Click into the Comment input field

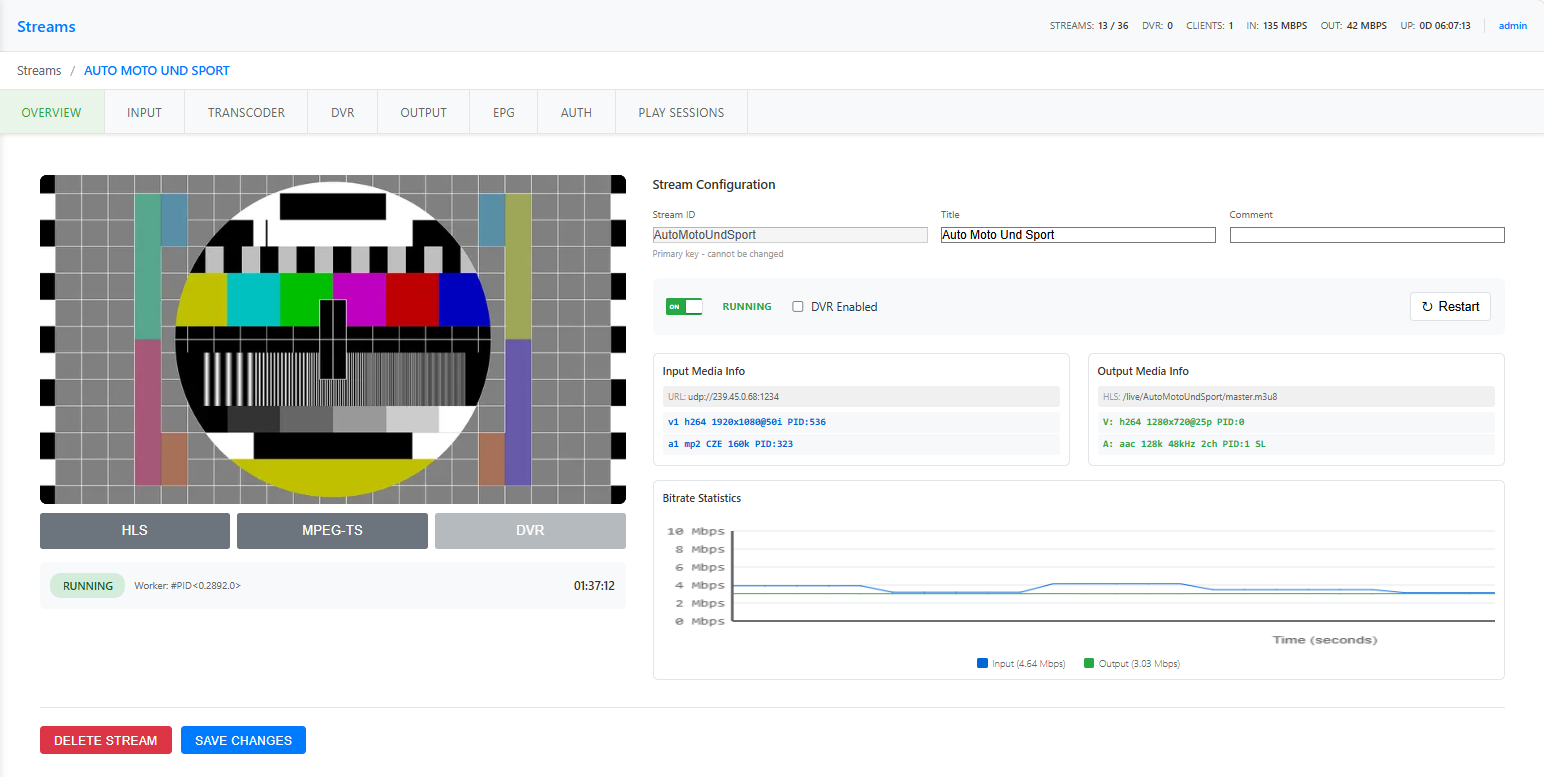[x=1367, y=235]
